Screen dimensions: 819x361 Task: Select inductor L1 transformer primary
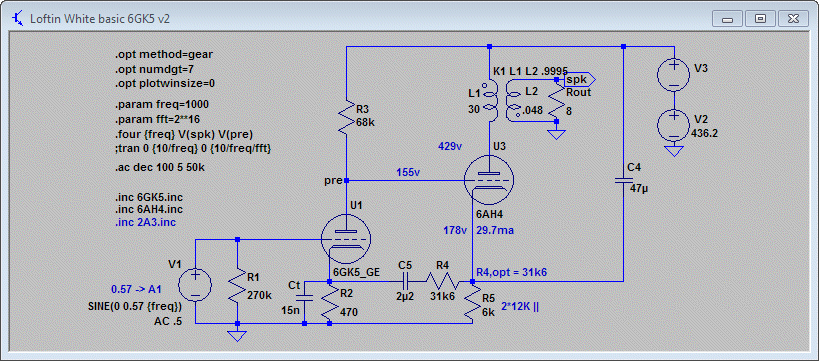[x=489, y=100]
